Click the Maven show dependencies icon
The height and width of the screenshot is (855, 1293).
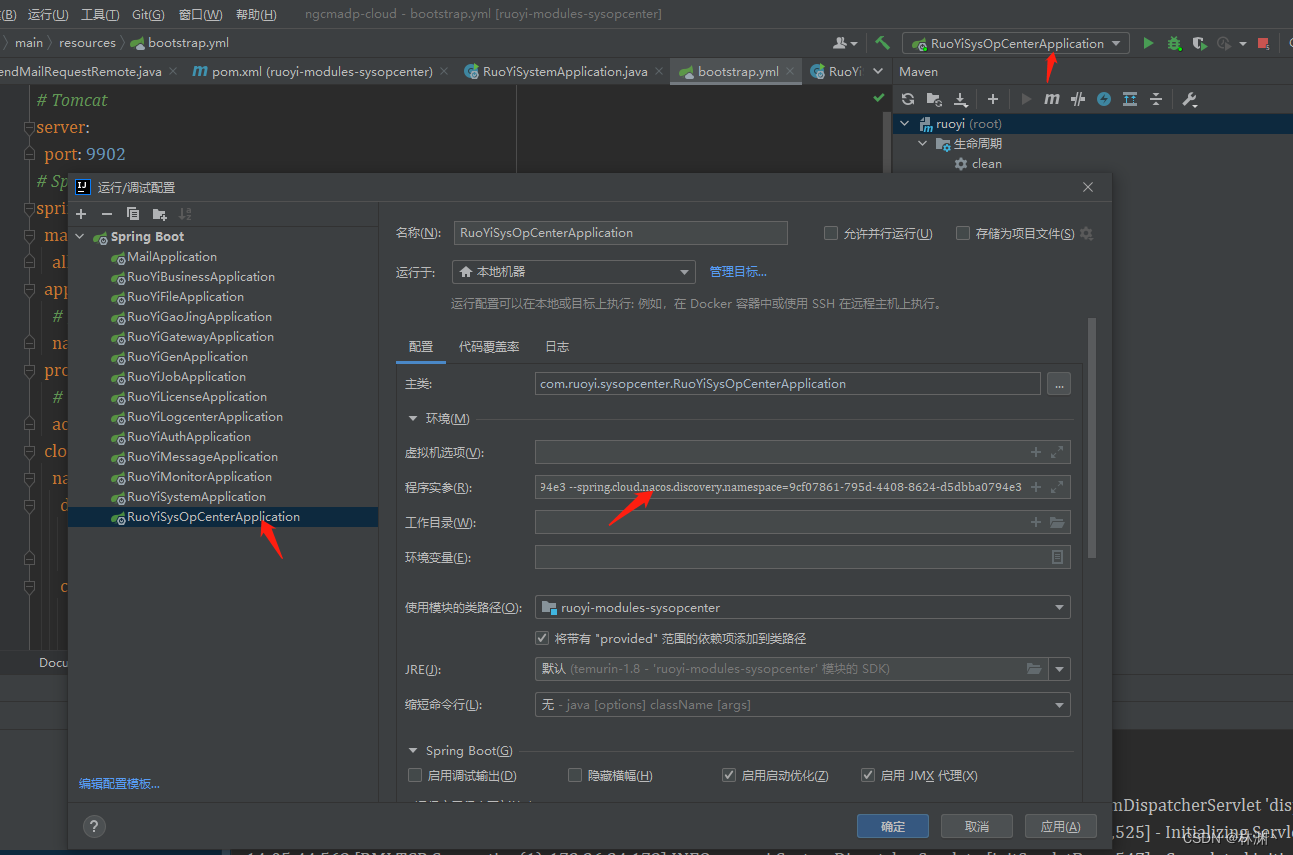pos(1130,99)
